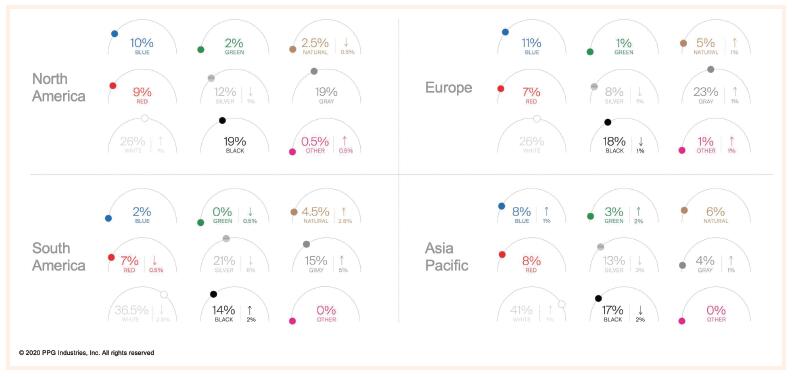Click Asia Pacific black color dot

[599, 299]
